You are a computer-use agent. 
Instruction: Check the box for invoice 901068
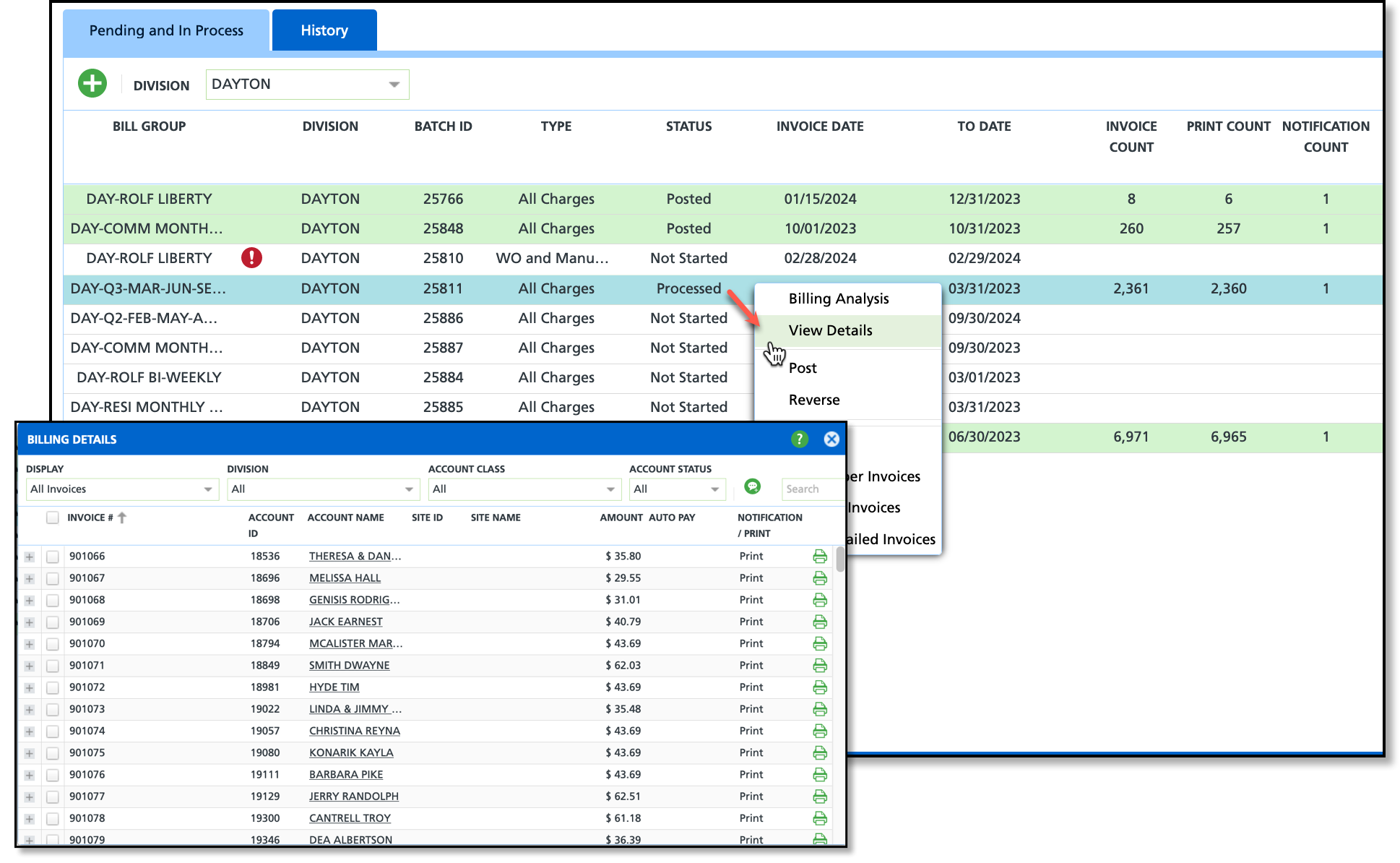[52, 600]
